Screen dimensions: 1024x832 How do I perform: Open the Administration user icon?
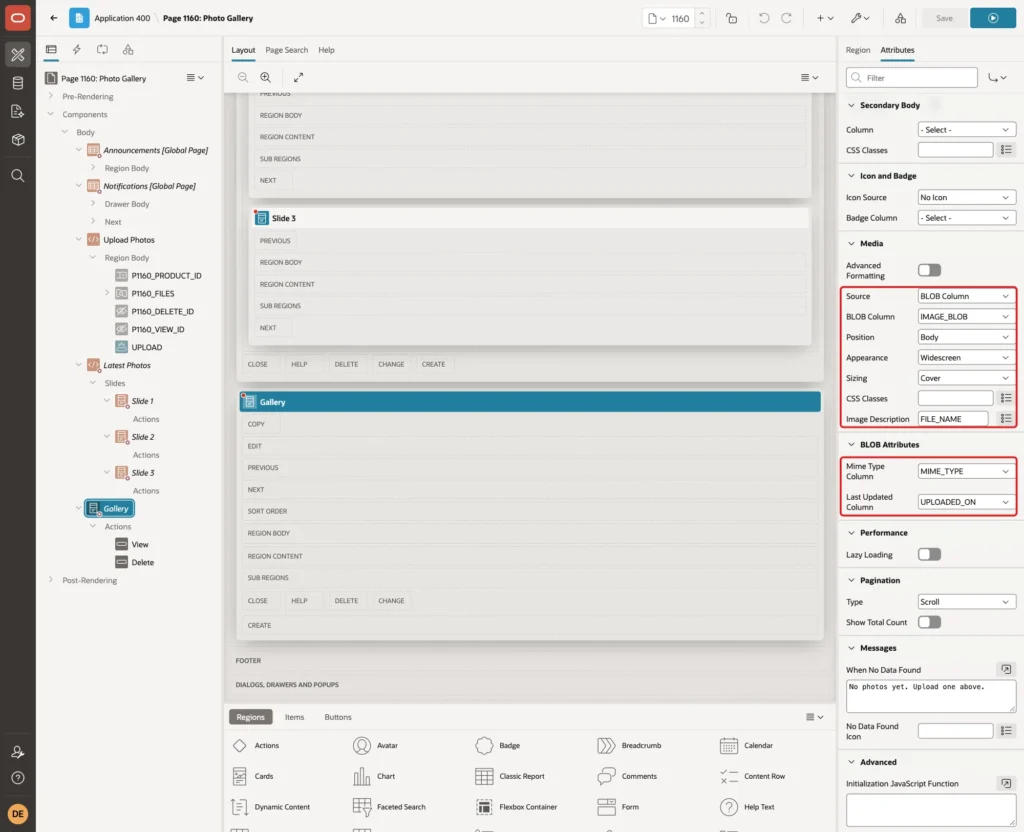coord(18,752)
